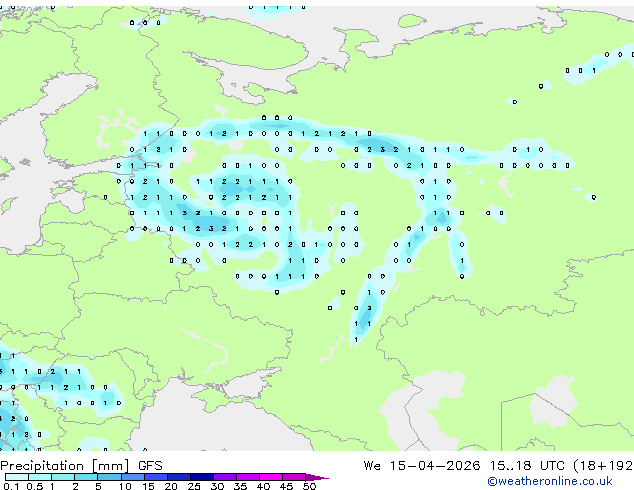Click the '0.1' legend scale label
The width and height of the screenshot is (634, 490).
click(12, 486)
